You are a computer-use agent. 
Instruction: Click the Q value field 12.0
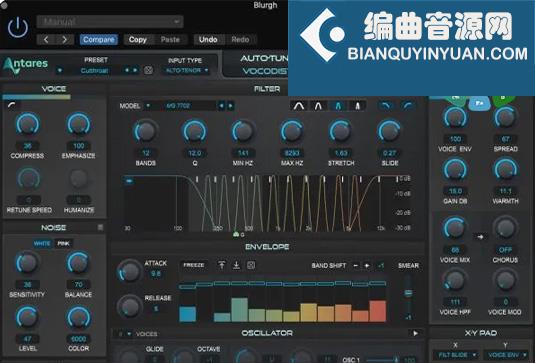(x=194, y=153)
